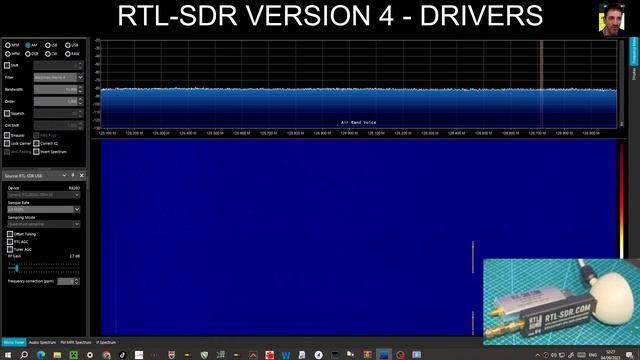Open the Sample Rate dropdown
Screen dimensions: 640x360
[x=44, y=209]
